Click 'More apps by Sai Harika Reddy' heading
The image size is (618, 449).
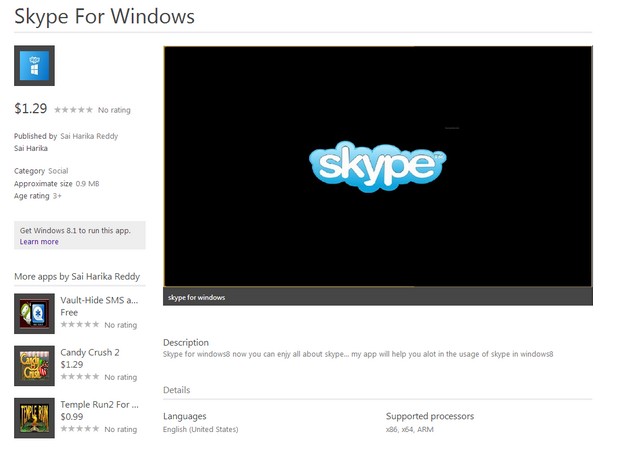77,276
